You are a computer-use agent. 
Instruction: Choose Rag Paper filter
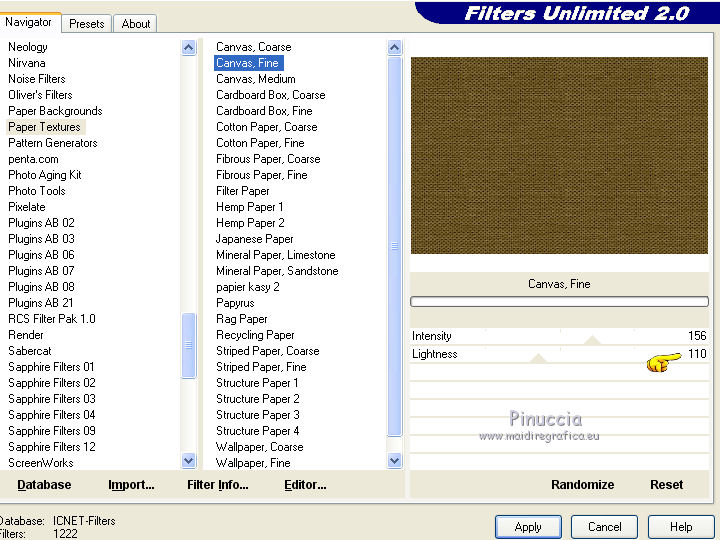click(242, 319)
